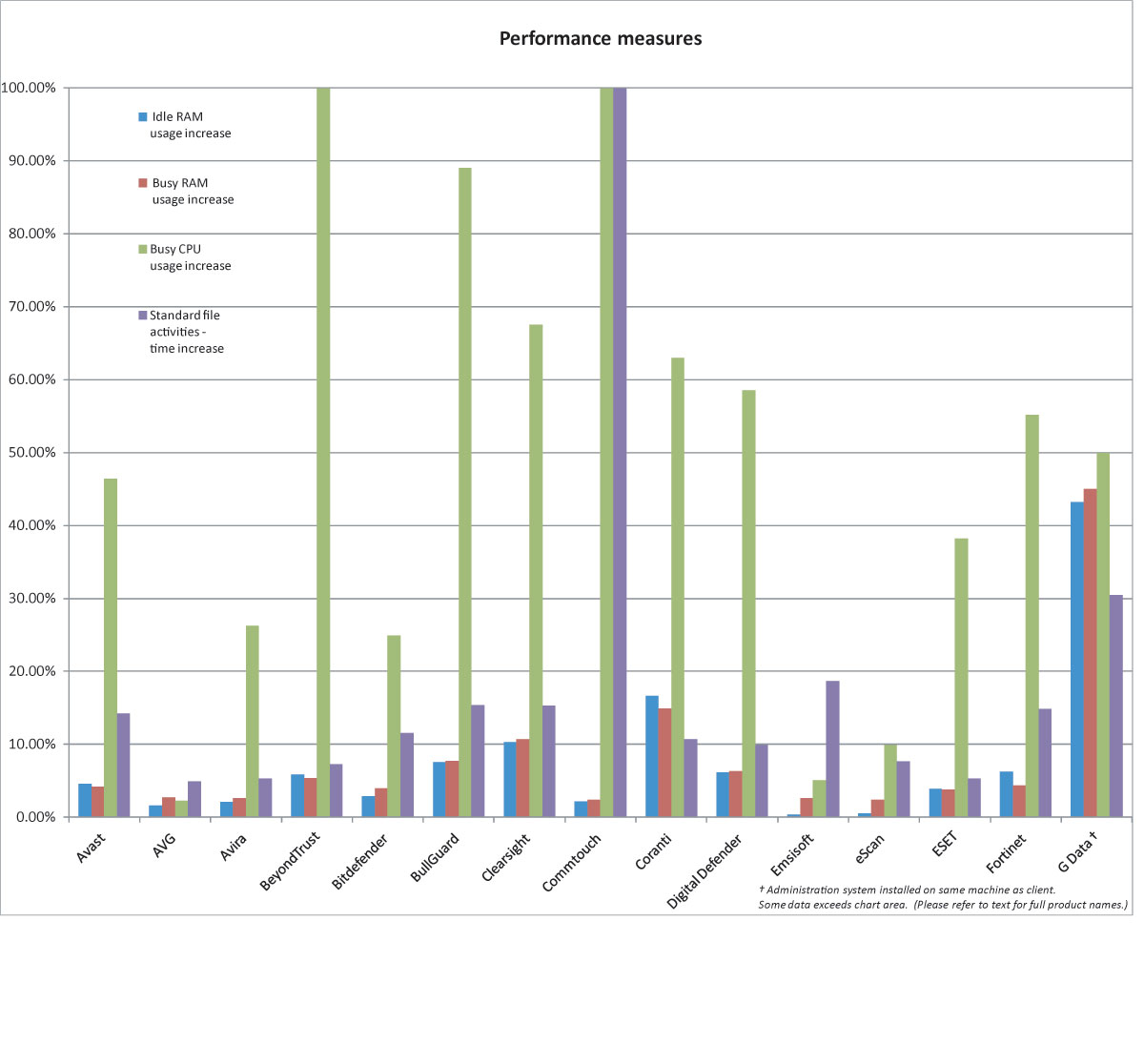Select the Coranti x-axis category label
This screenshot has height=1064, width=1144.
(x=654, y=850)
